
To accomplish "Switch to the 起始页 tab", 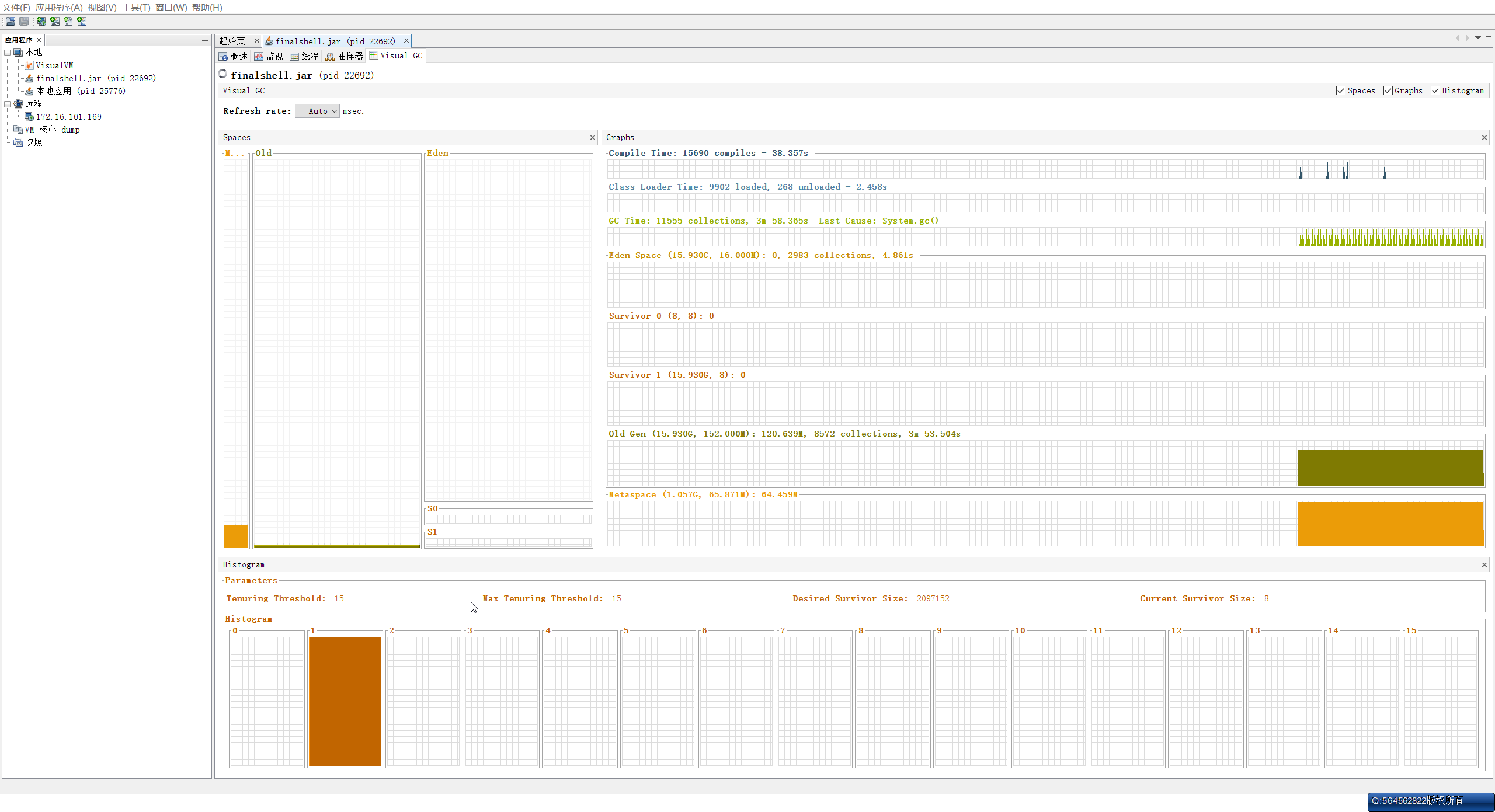I will pos(232,41).
